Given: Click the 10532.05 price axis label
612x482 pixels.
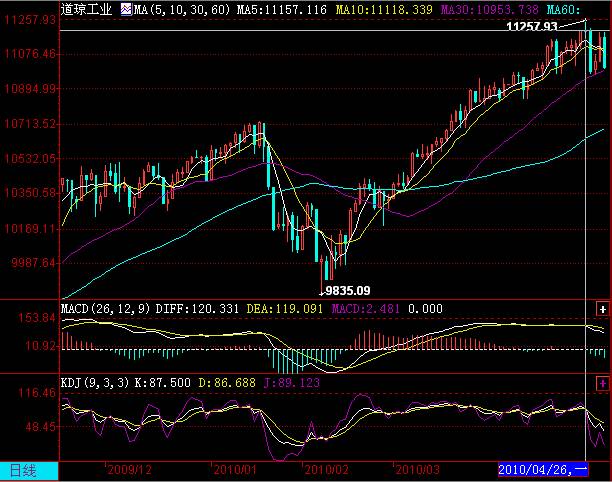Looking at the screenshot, I should point(30,158).
